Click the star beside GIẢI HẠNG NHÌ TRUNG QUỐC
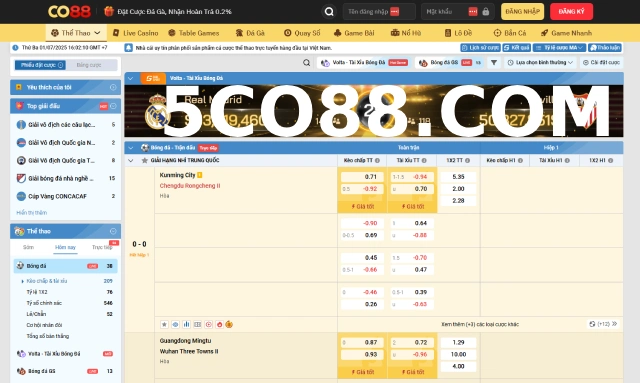This screenshot has width=640, height=383. (144, 160)
